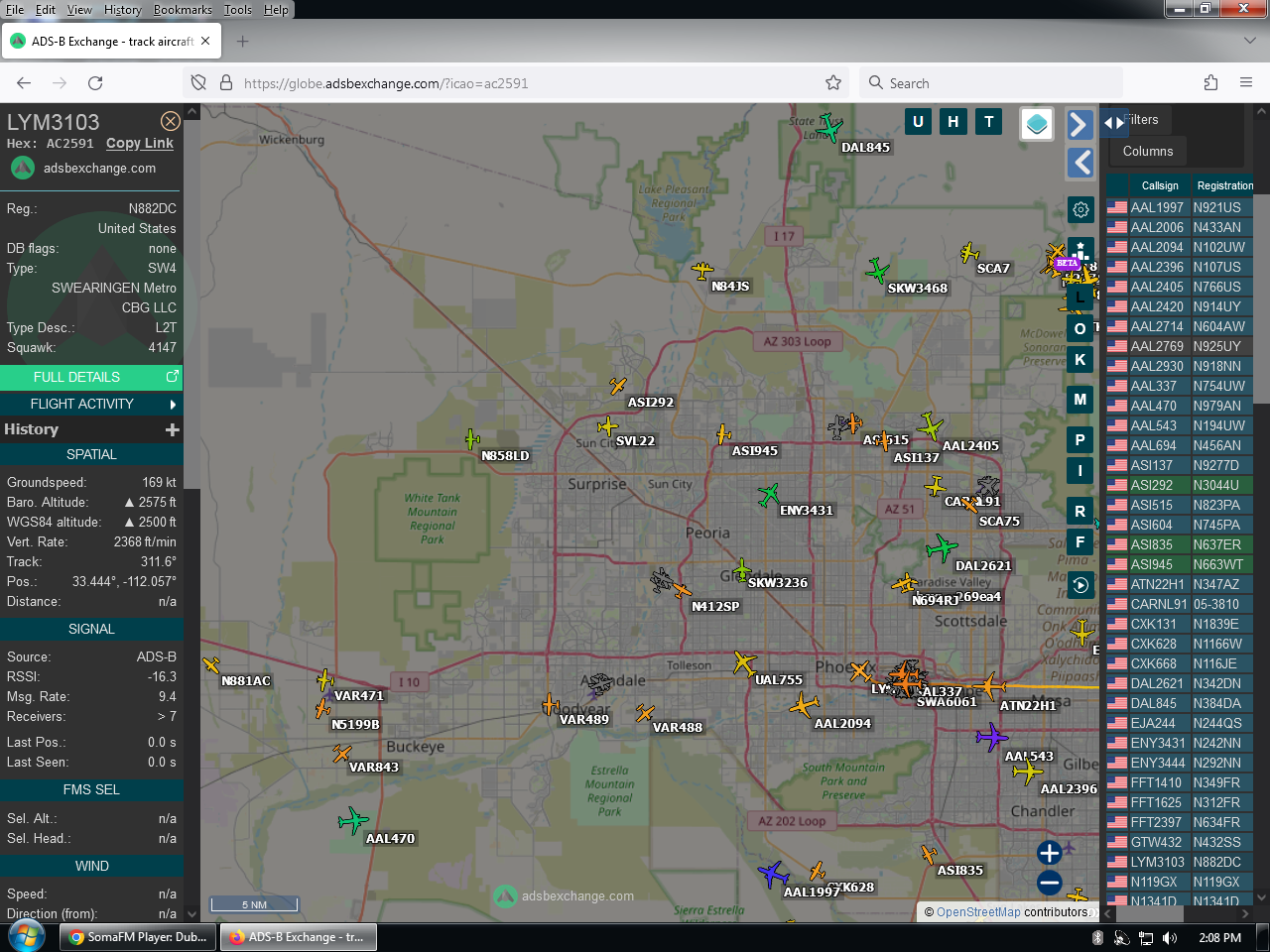Toggle the O map option button
Screen dimensions: 1270x952
pos(1080,329)
